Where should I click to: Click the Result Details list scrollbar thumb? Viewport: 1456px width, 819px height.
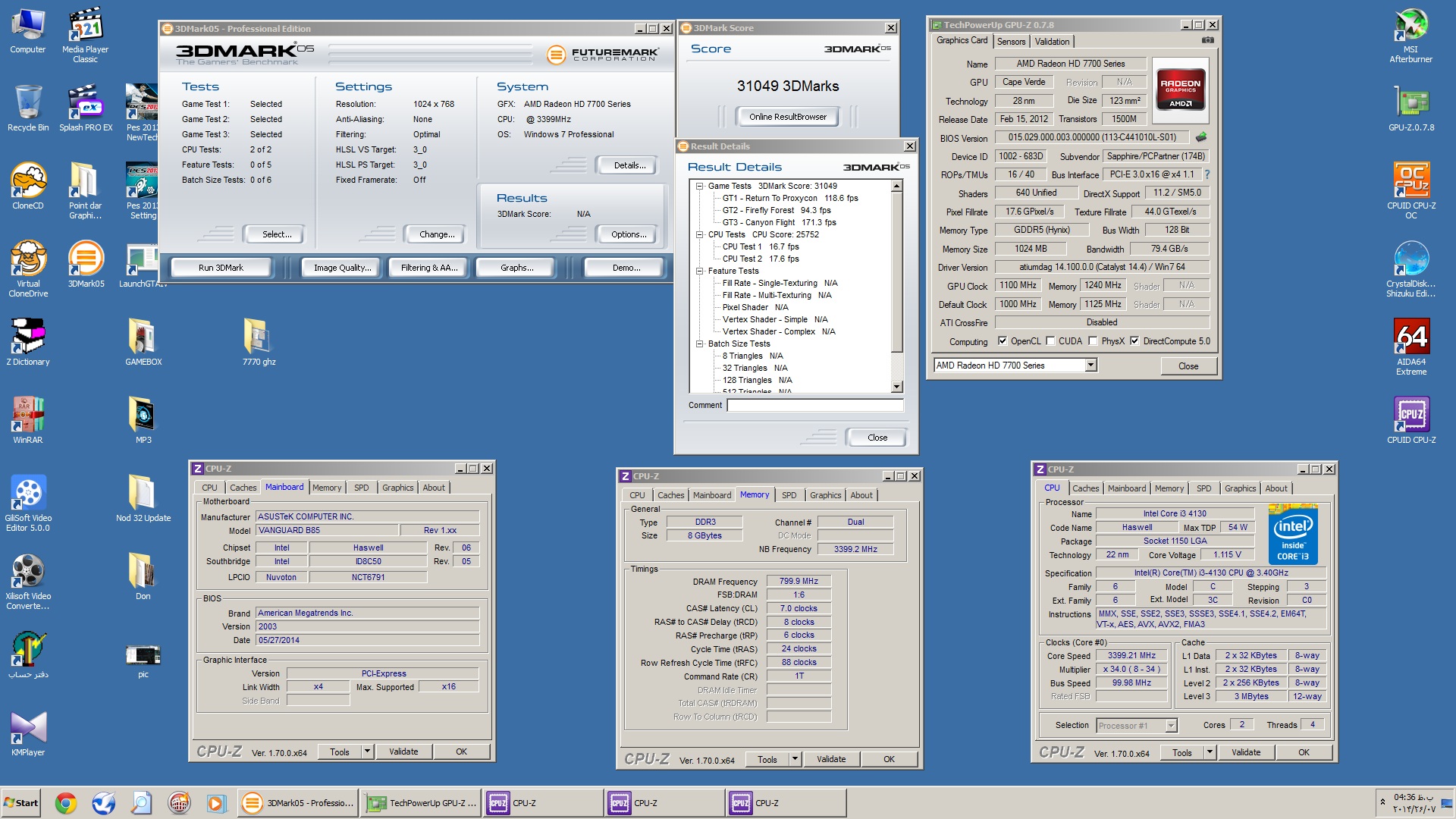tap(897, 273)
